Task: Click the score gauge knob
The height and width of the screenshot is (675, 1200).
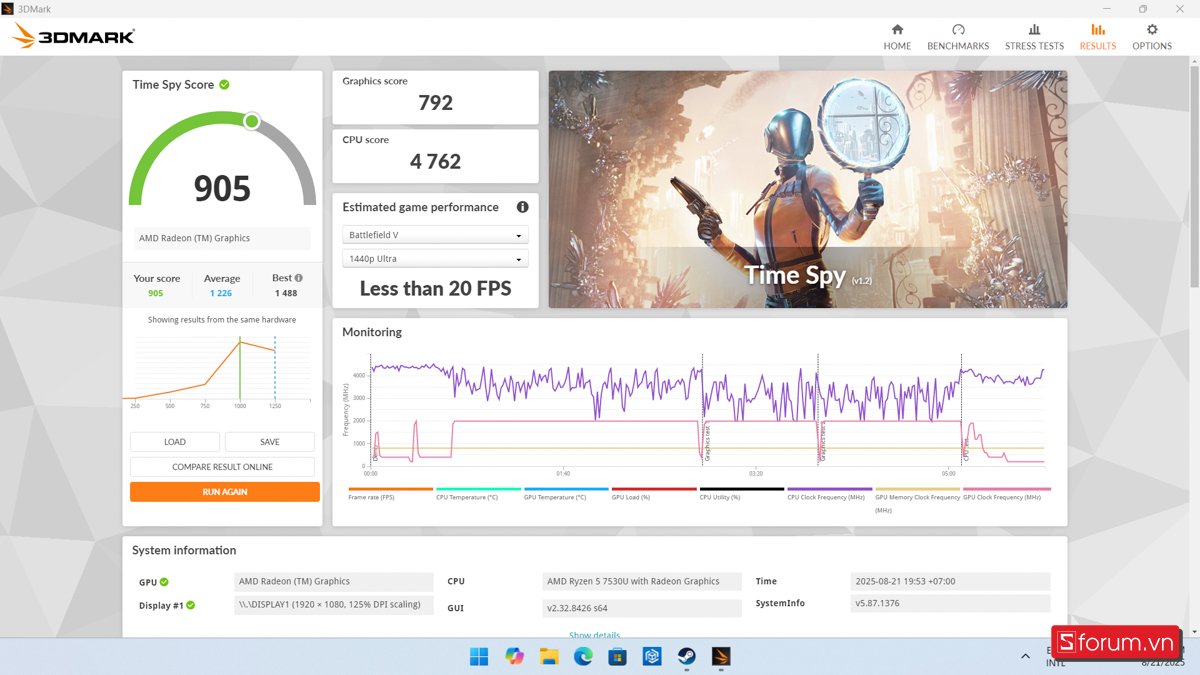Action: tap(252, 121)
